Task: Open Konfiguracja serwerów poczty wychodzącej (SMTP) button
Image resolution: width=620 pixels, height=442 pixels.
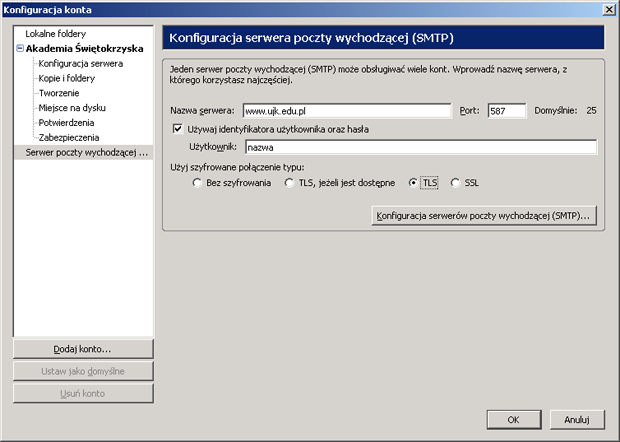Action: [483, 215]
